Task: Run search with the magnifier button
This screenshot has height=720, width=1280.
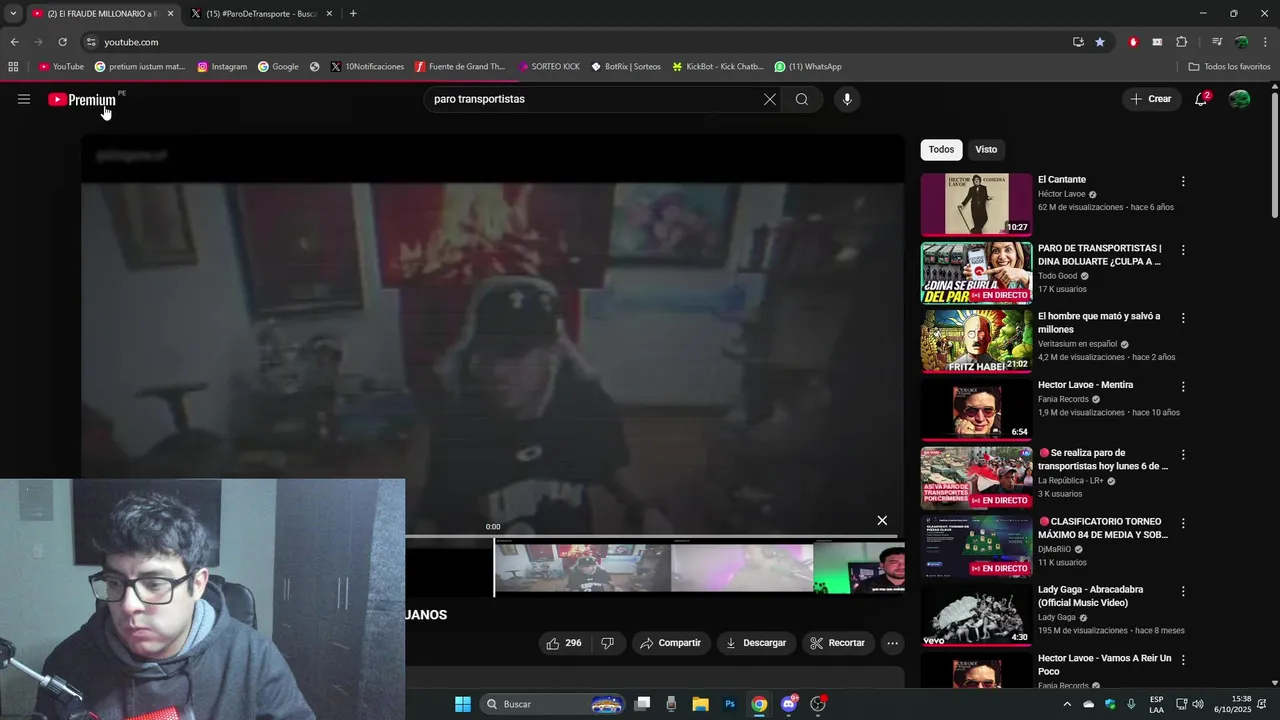Action: (x=802, y=99)
